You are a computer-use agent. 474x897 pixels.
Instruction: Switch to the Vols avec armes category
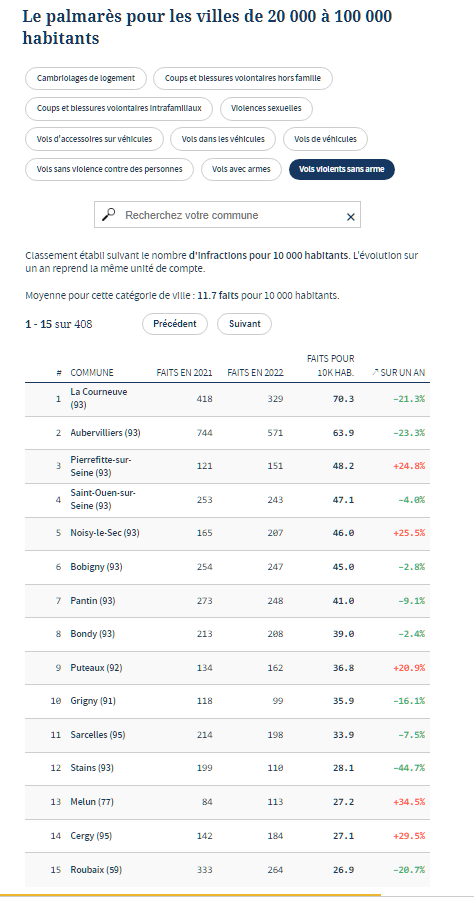[x=241, y=169]
